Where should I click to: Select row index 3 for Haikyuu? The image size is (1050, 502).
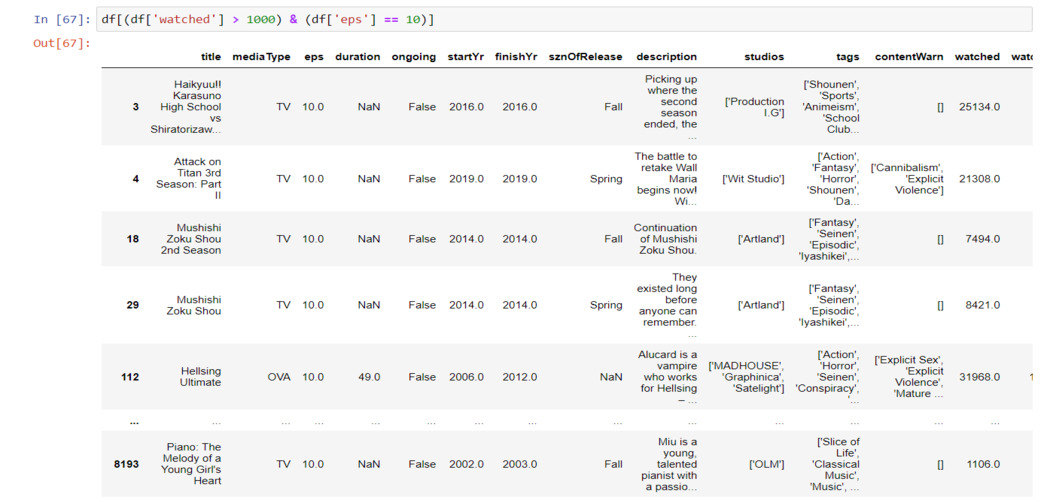point(136,107)
